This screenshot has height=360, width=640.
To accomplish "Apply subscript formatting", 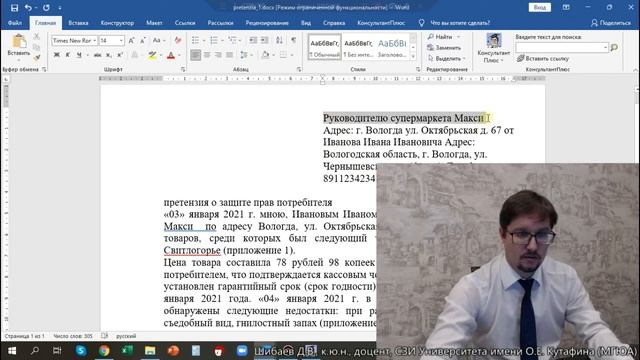I will tap(109, 55).
